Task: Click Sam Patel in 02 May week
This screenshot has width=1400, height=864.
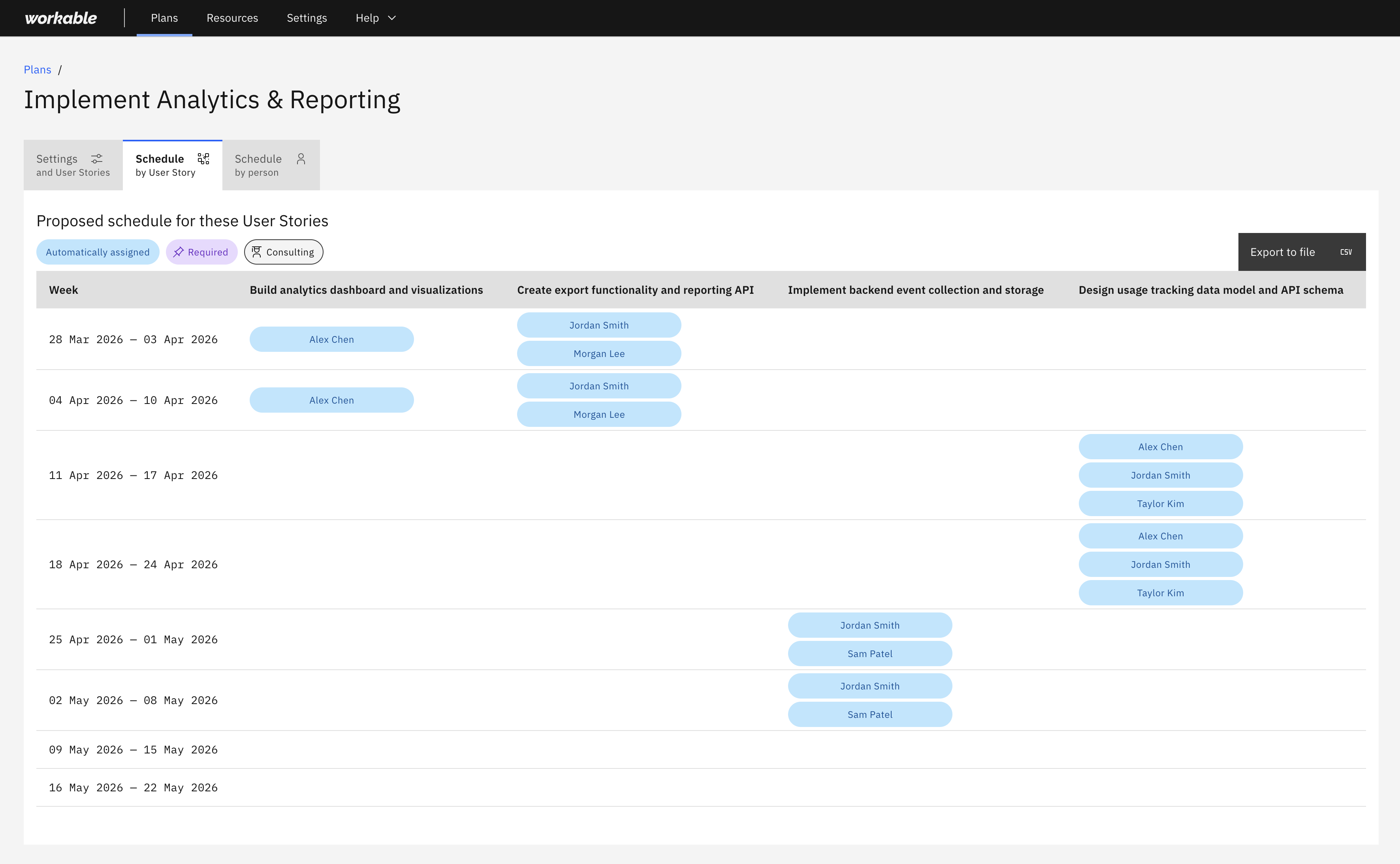Action: [870, 715]
